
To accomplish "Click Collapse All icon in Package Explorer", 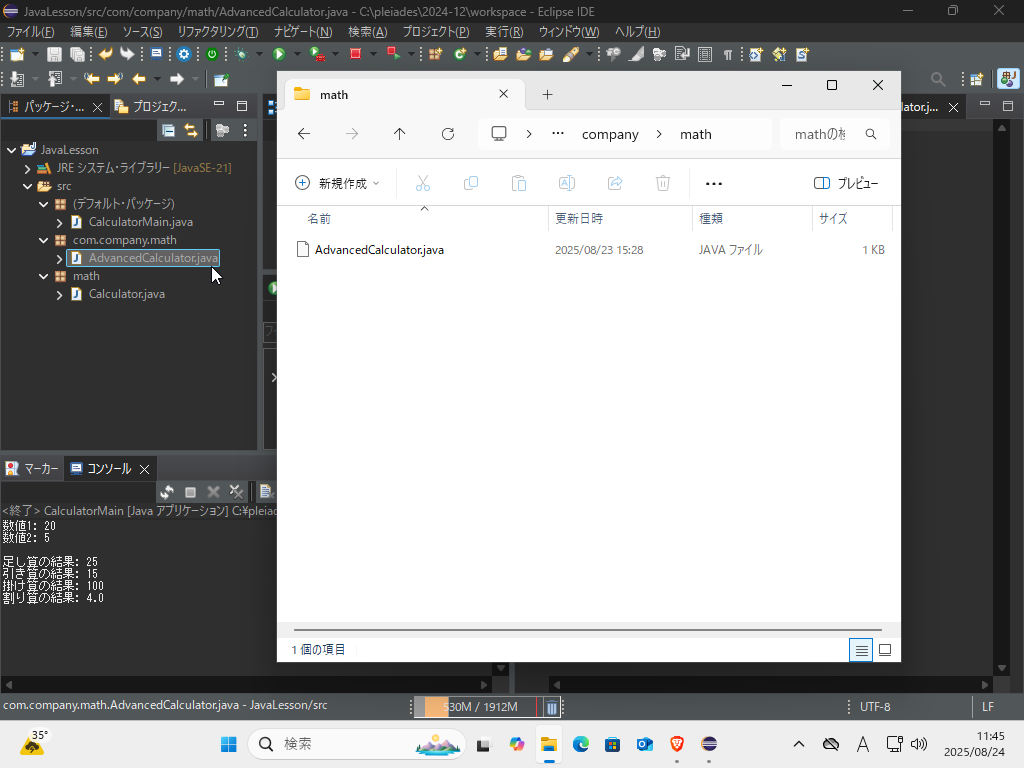I will (168, 131).
